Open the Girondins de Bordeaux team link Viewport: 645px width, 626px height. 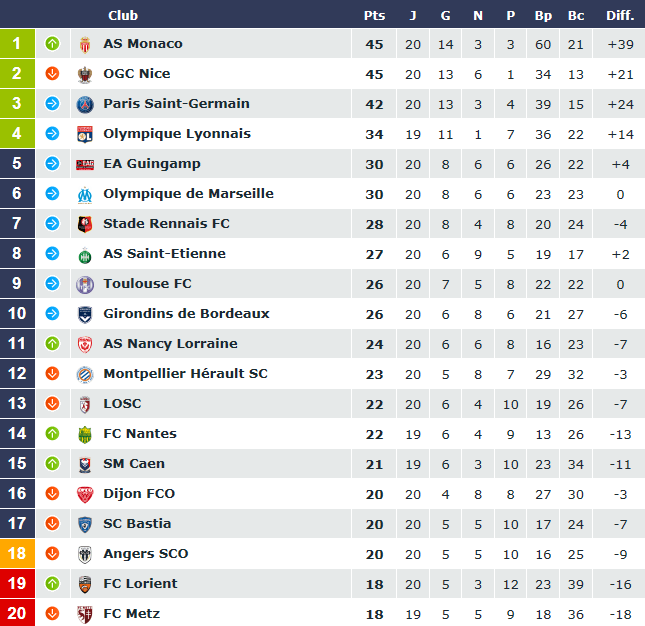[x=186, y=314]
